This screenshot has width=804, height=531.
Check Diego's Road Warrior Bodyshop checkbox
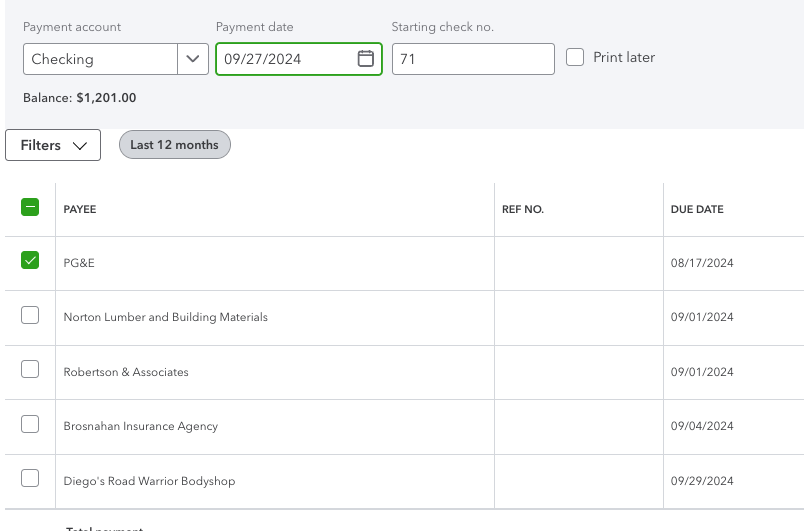[30, 478]
